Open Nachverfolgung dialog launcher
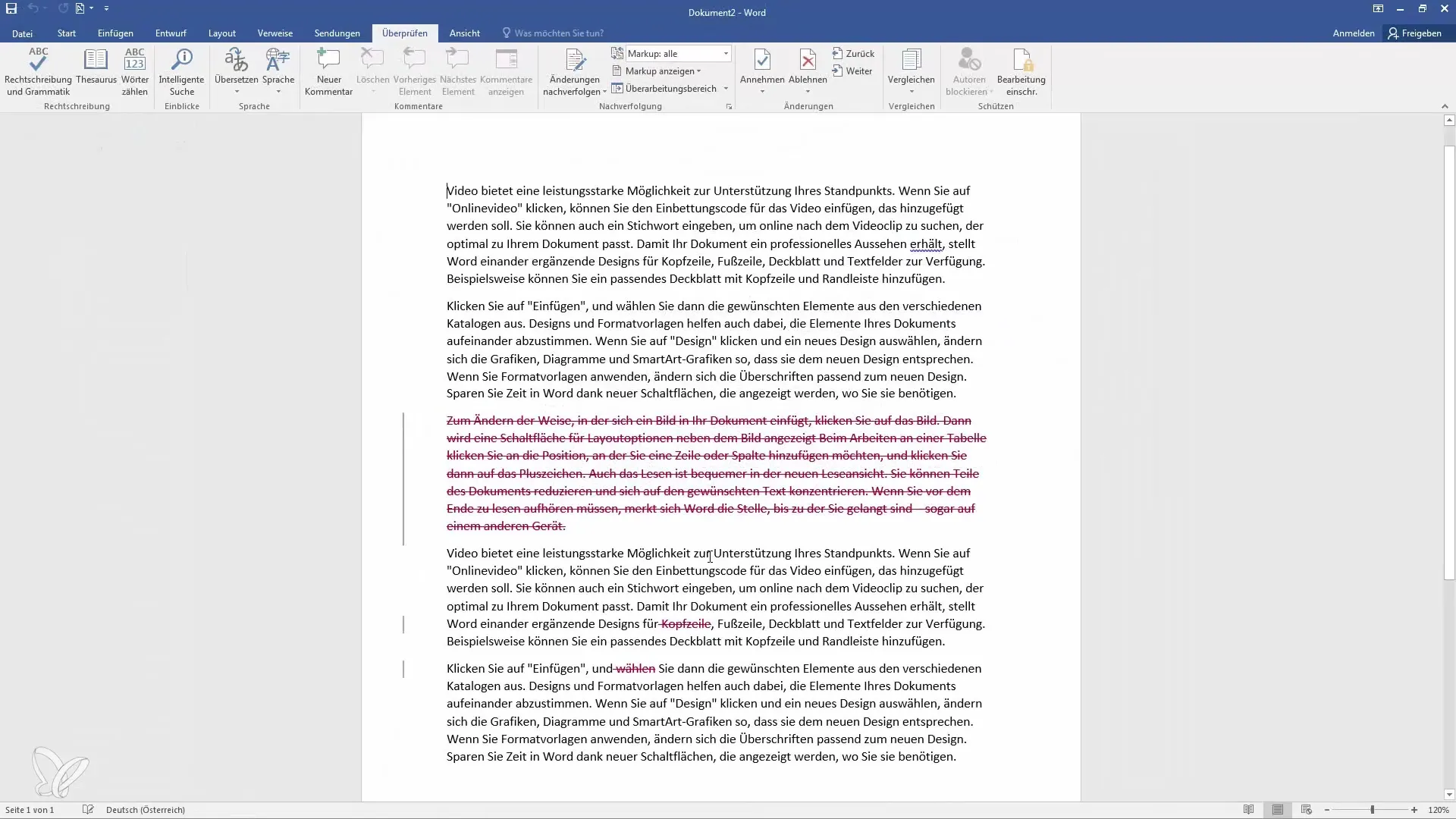Image resolution: width=1456 pixels, height=819 pixels. pyautogui.click(x=729, y=107)
